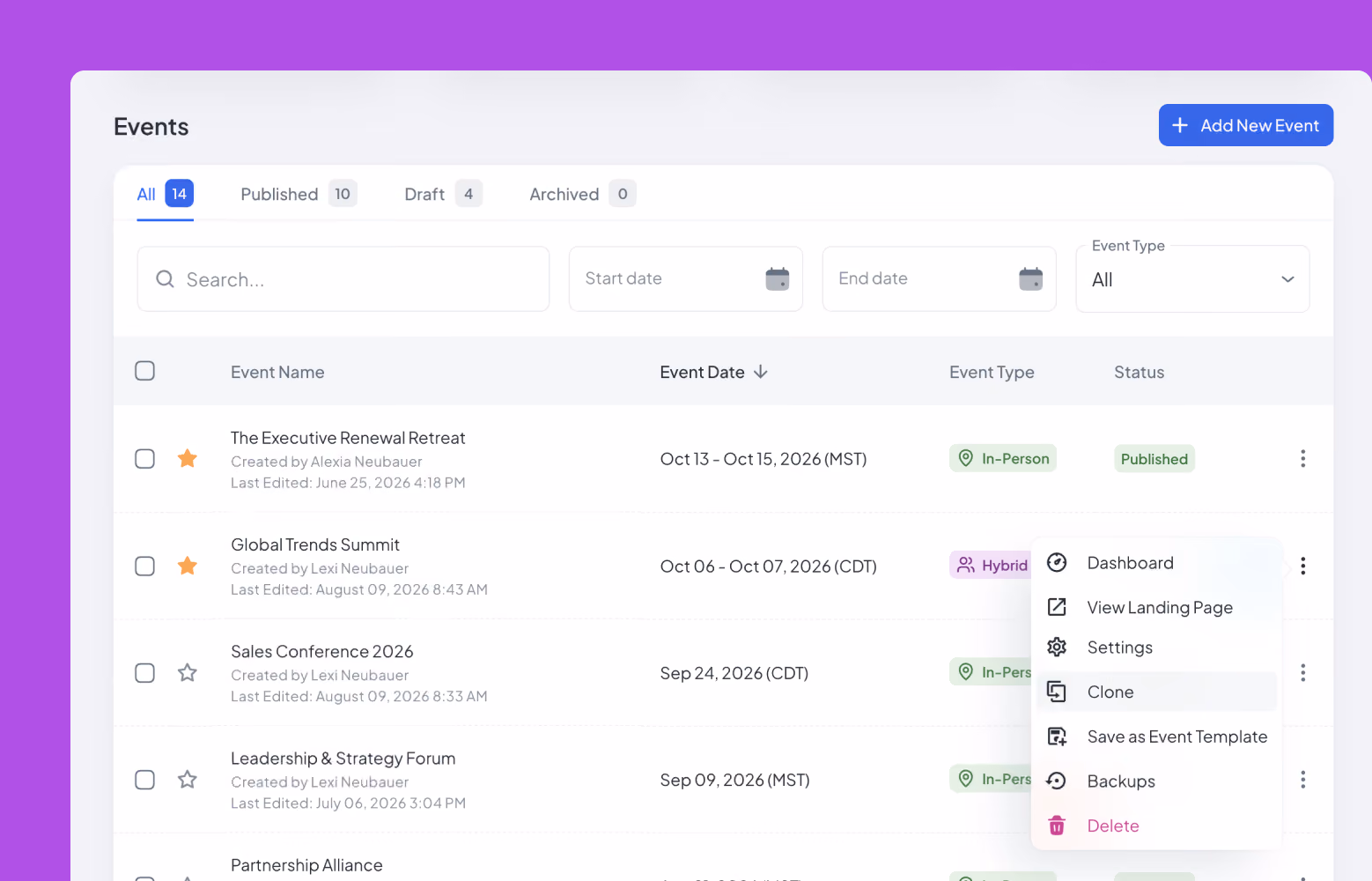Open more options for Sales Conference 2026

pyautogui.click(x=1303, y=673)
